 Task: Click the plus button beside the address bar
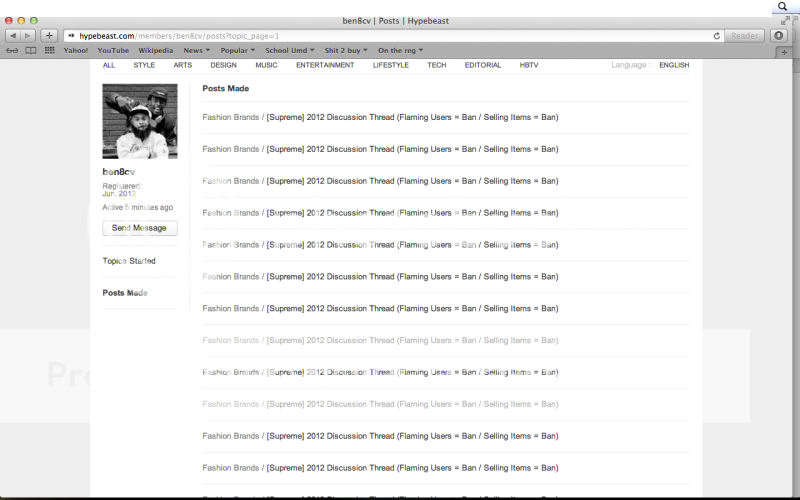pyautogui.click(x=49, y=36)
